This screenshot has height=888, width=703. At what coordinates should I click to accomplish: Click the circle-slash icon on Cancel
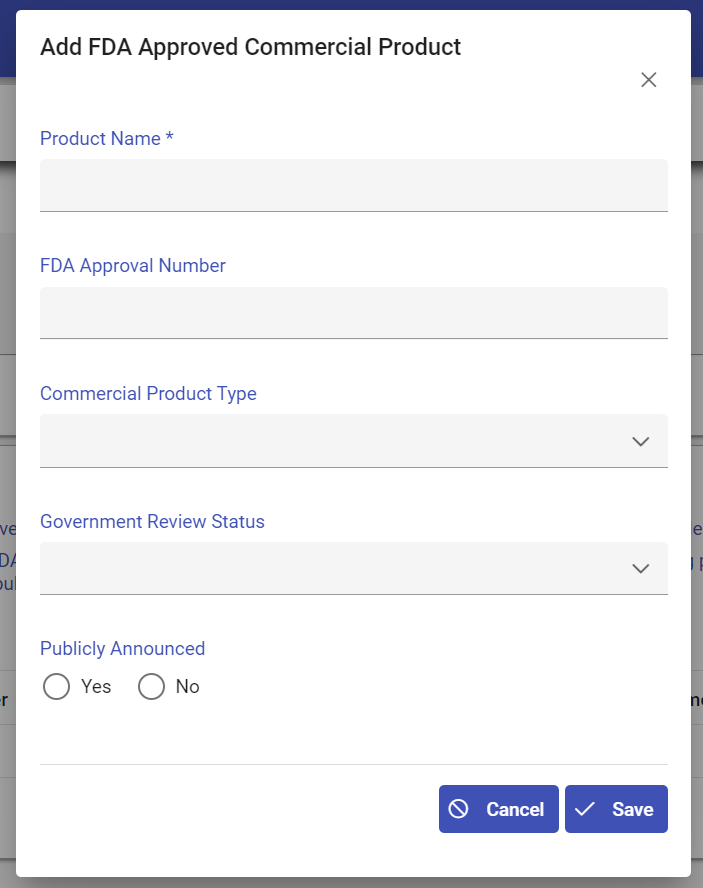pyautogui.click(x=459, y=809)
